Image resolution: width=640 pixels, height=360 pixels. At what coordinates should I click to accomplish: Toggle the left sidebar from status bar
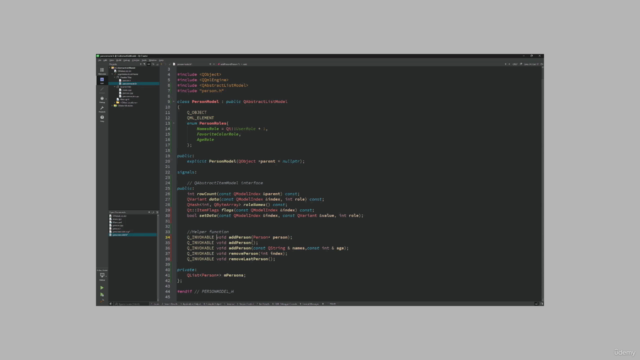coord(111,304)
